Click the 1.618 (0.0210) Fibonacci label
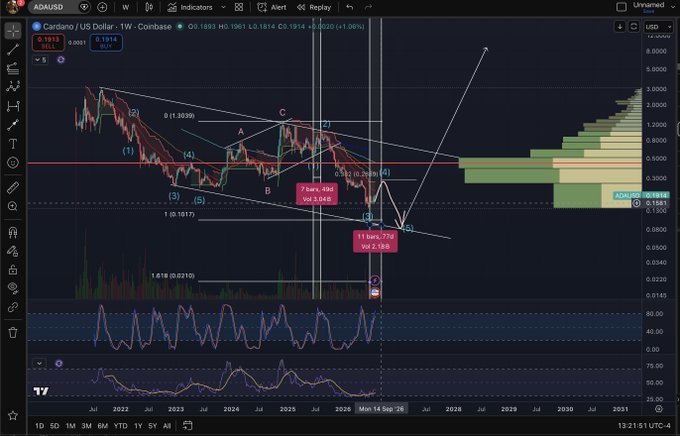Screen dimensions: 680x436 point(173,275)
